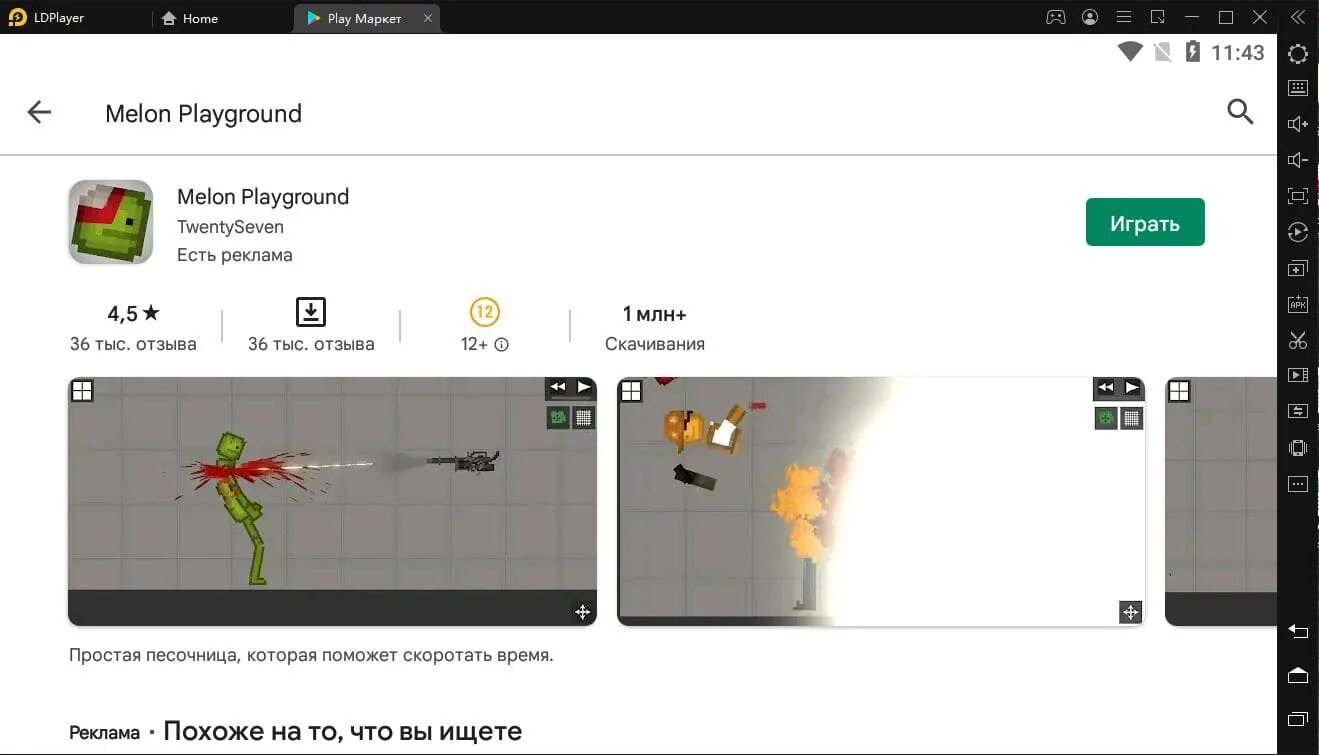The image size is (1319, 755).
Task: Click the Android home button in sidebar
Action: tap(1298, 676)
